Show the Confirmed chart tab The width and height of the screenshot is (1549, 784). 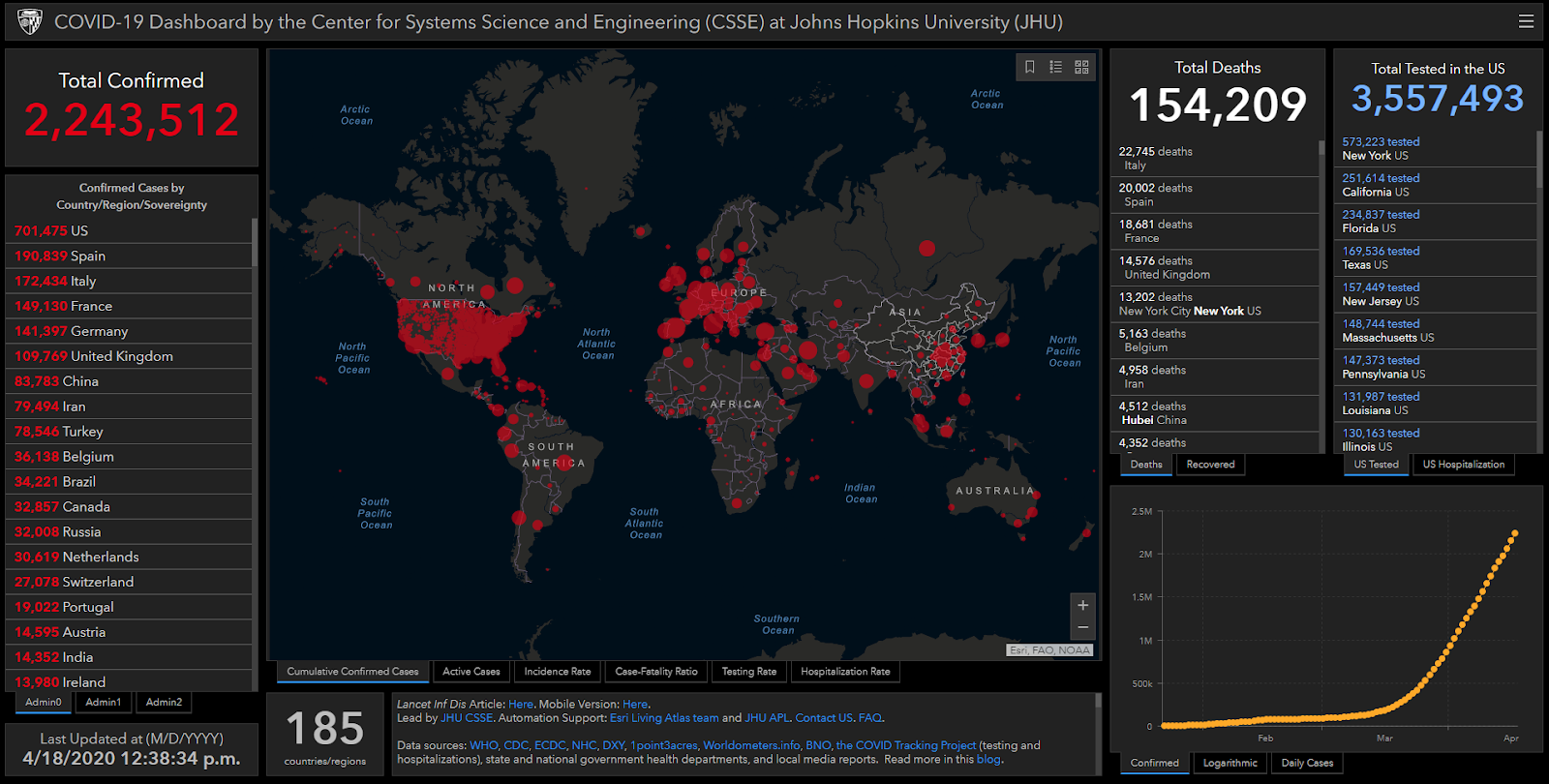click(1155, 763)
